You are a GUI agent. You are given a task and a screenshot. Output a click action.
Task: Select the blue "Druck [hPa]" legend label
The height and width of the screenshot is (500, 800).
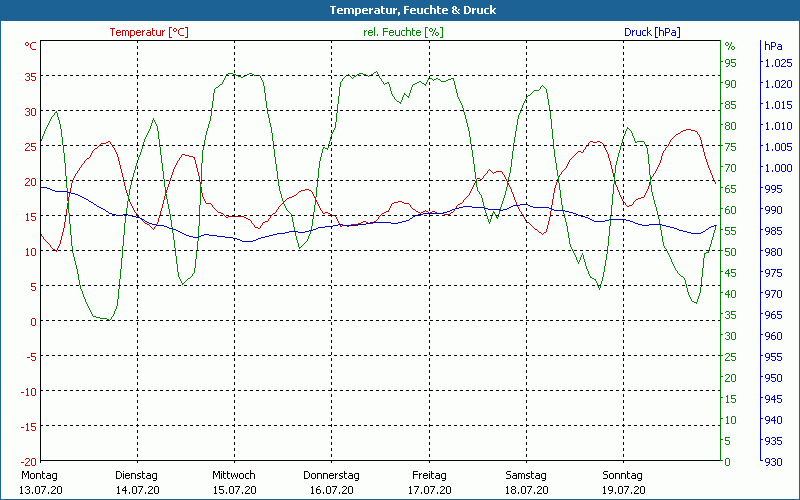coord(652,32)
